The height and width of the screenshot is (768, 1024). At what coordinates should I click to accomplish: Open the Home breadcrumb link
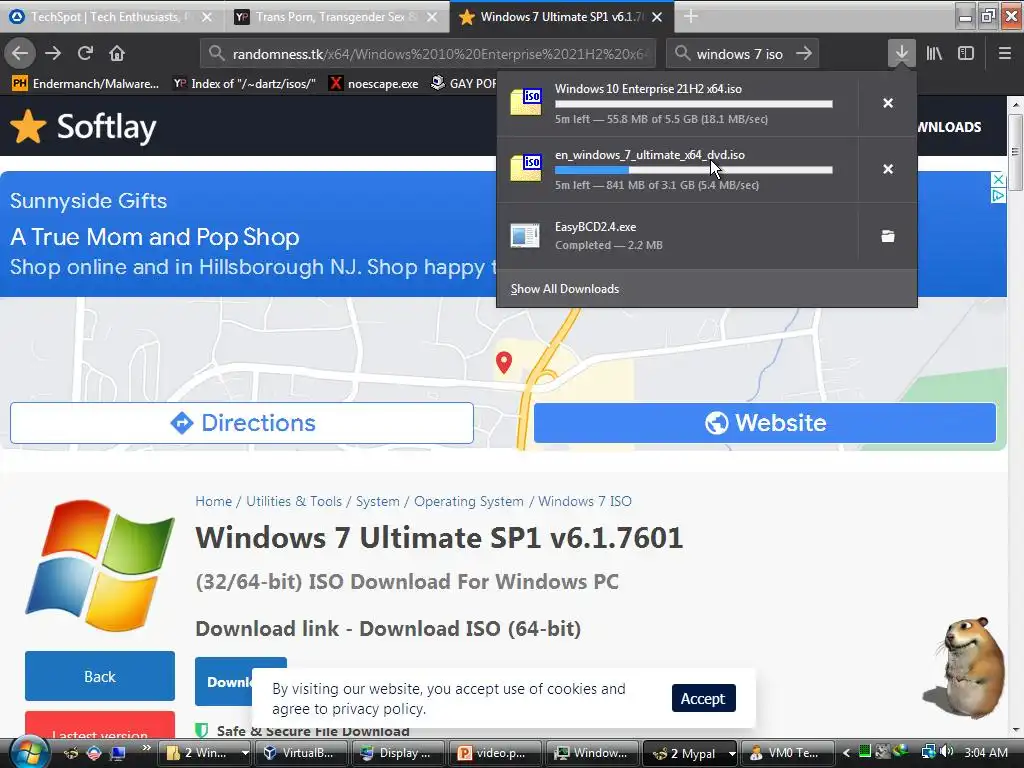(214, 501)
